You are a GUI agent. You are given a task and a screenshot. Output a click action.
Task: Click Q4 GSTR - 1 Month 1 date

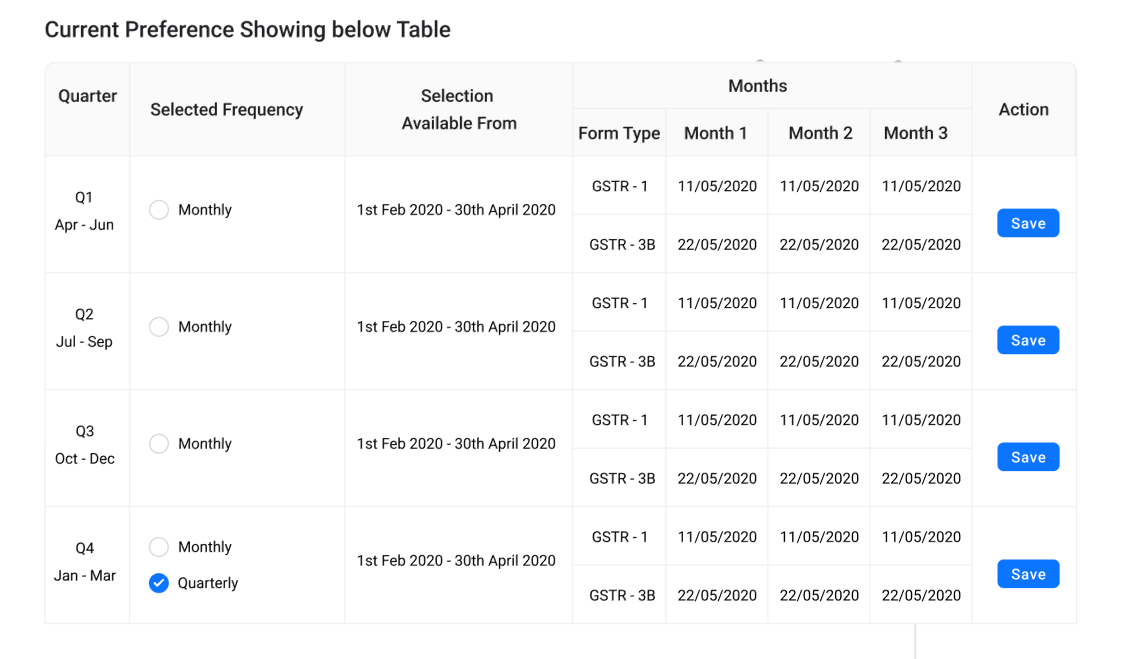tap(717, 536)
